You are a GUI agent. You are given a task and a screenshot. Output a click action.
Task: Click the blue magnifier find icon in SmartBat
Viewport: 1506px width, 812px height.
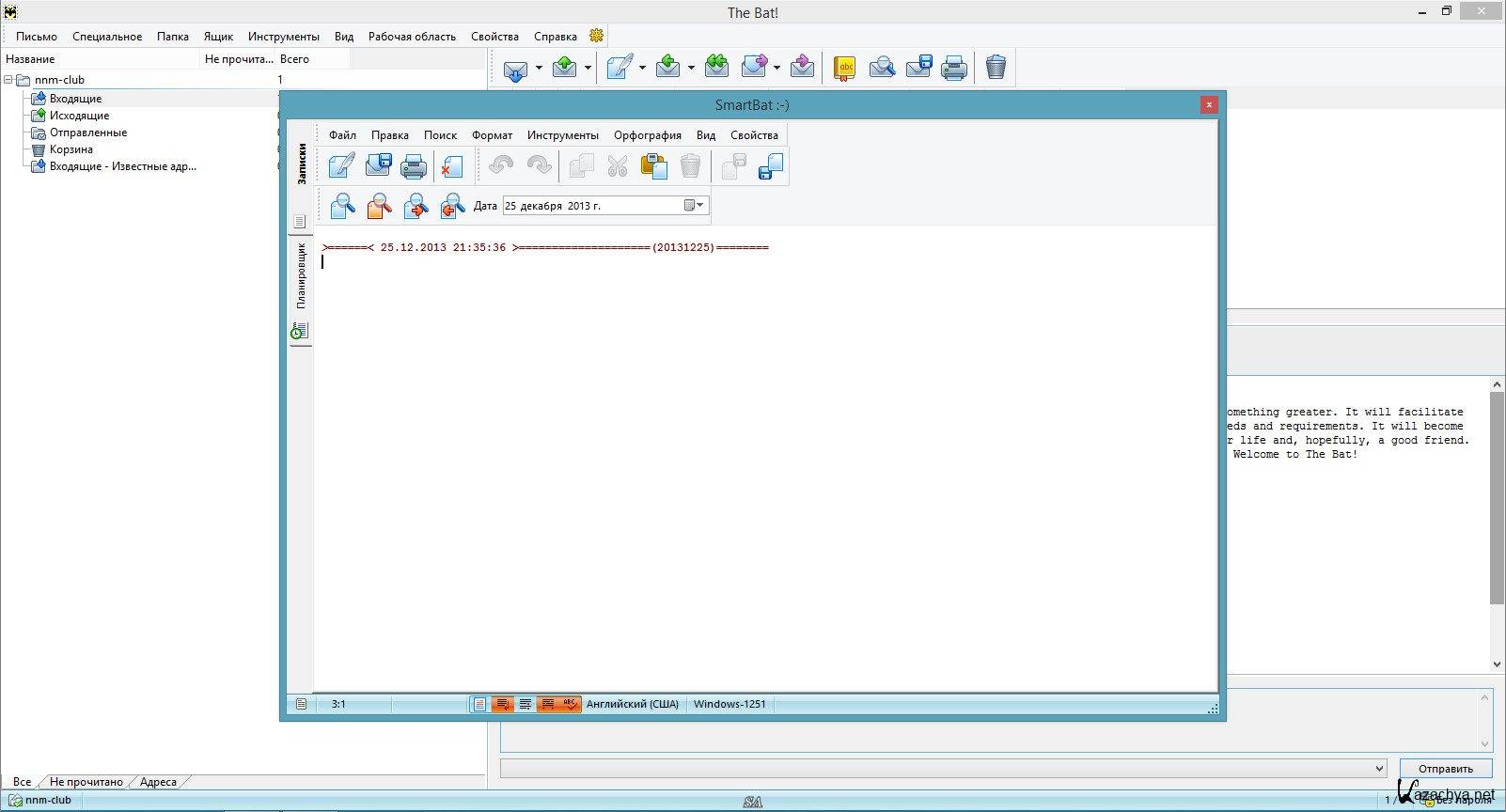342,205
